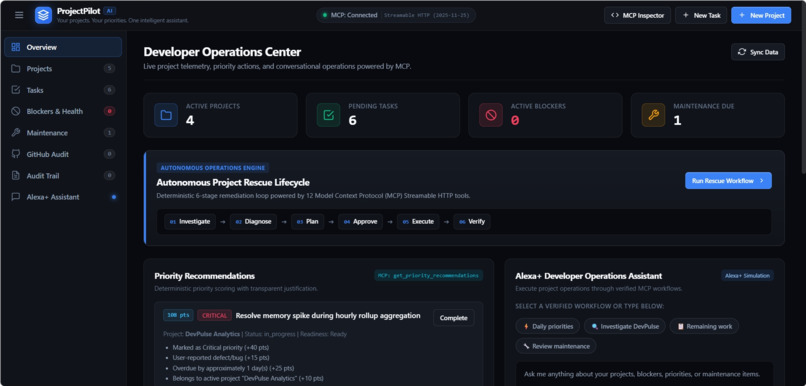Click the 01 Investigate stage
Image resolution: width=806 pixels, height=386 pixels.
coord(190,222)
